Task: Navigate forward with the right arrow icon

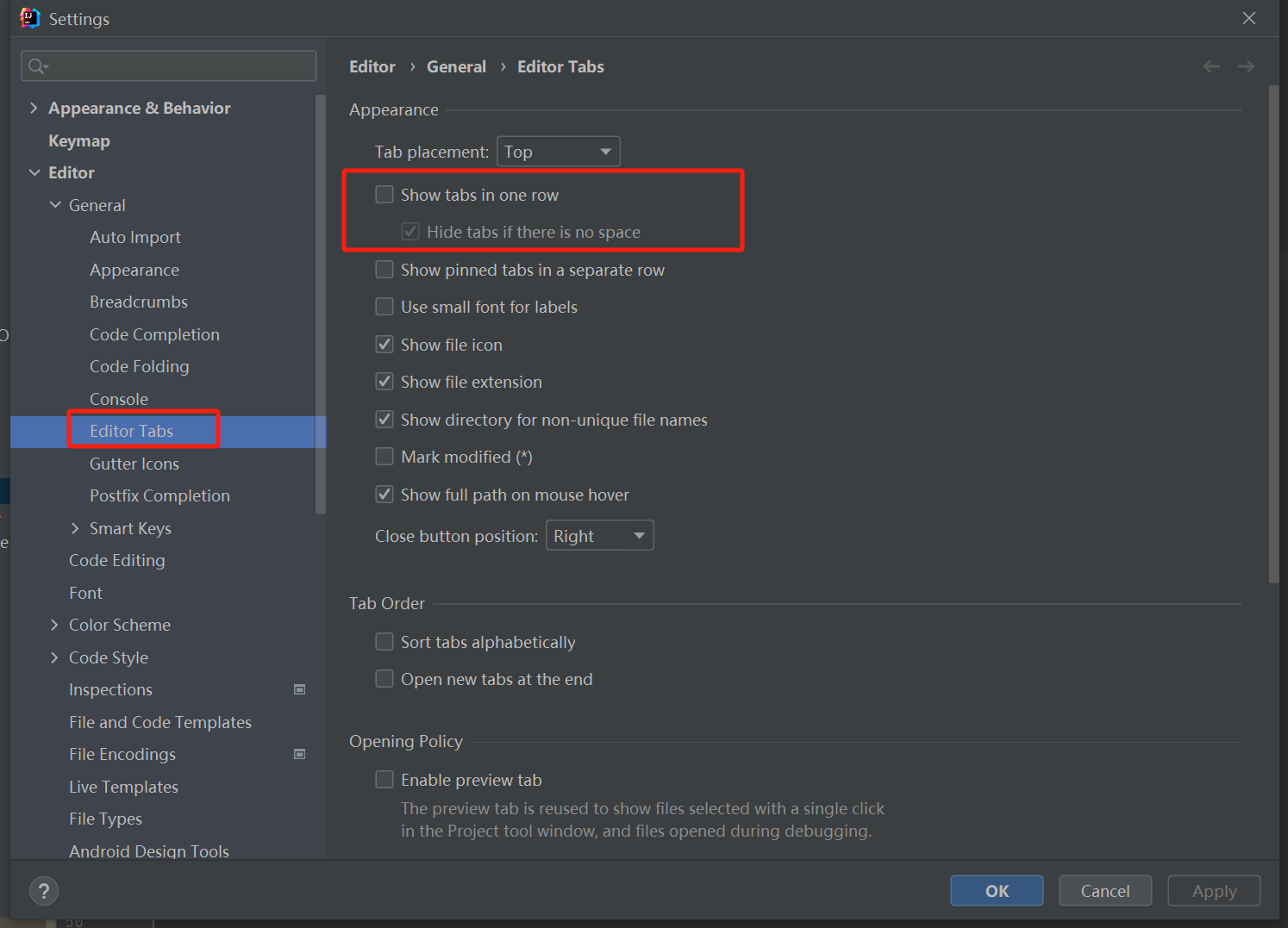Action: click(x=1246, y=66)
